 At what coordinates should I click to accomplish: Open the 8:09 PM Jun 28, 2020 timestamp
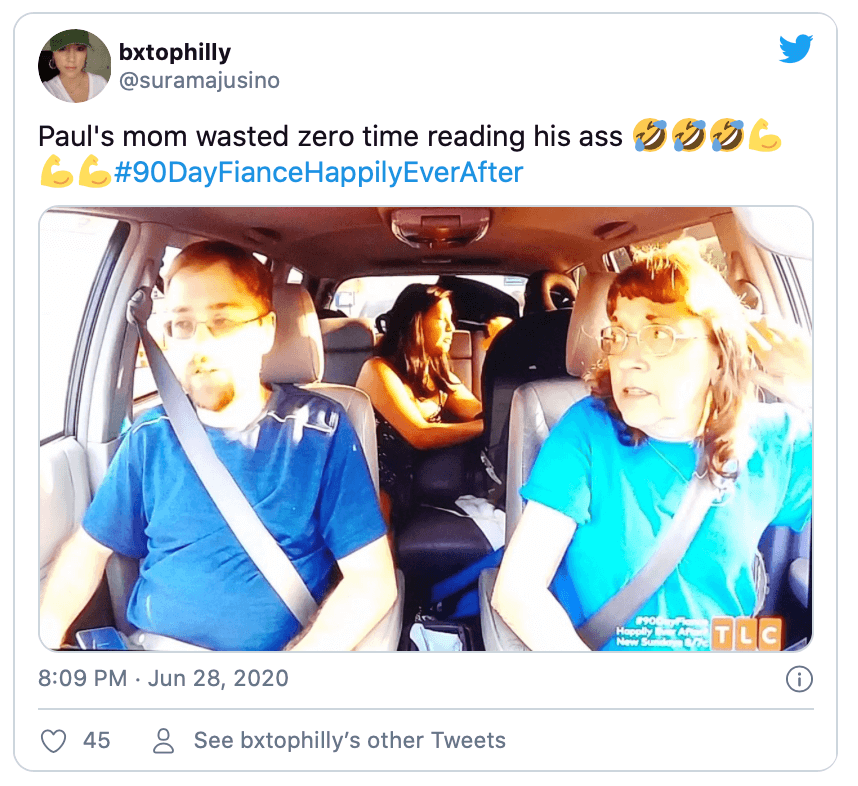[163, 678]
